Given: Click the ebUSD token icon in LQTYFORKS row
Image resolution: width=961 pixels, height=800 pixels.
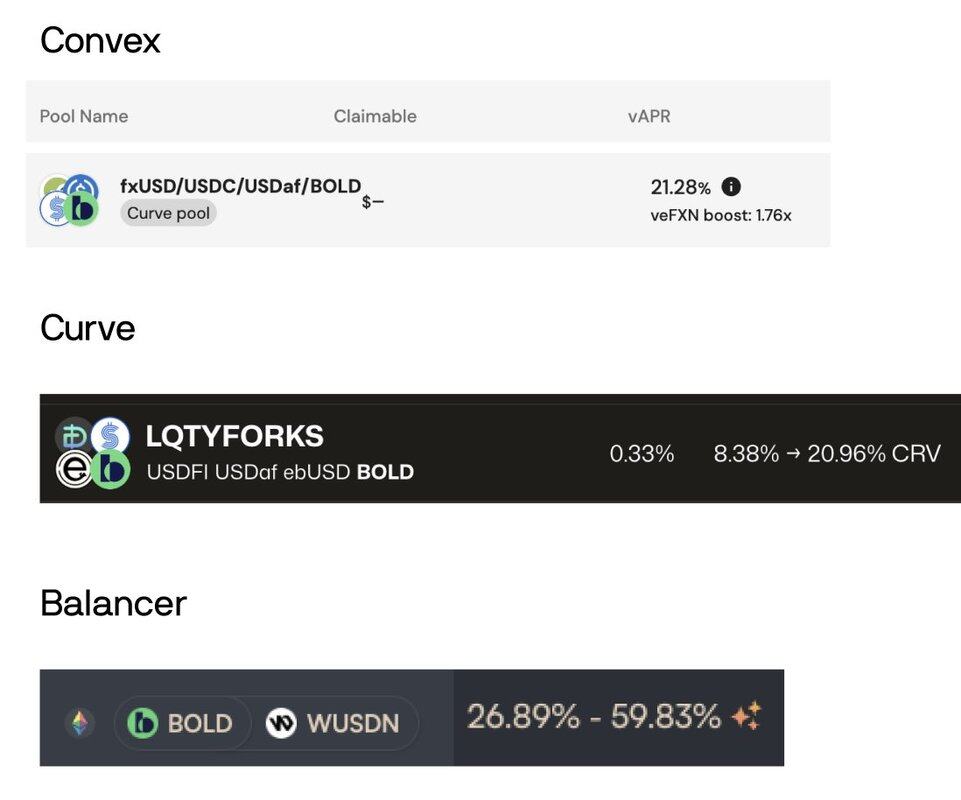Looking at the screenshot, I should (x=74, y=469).
